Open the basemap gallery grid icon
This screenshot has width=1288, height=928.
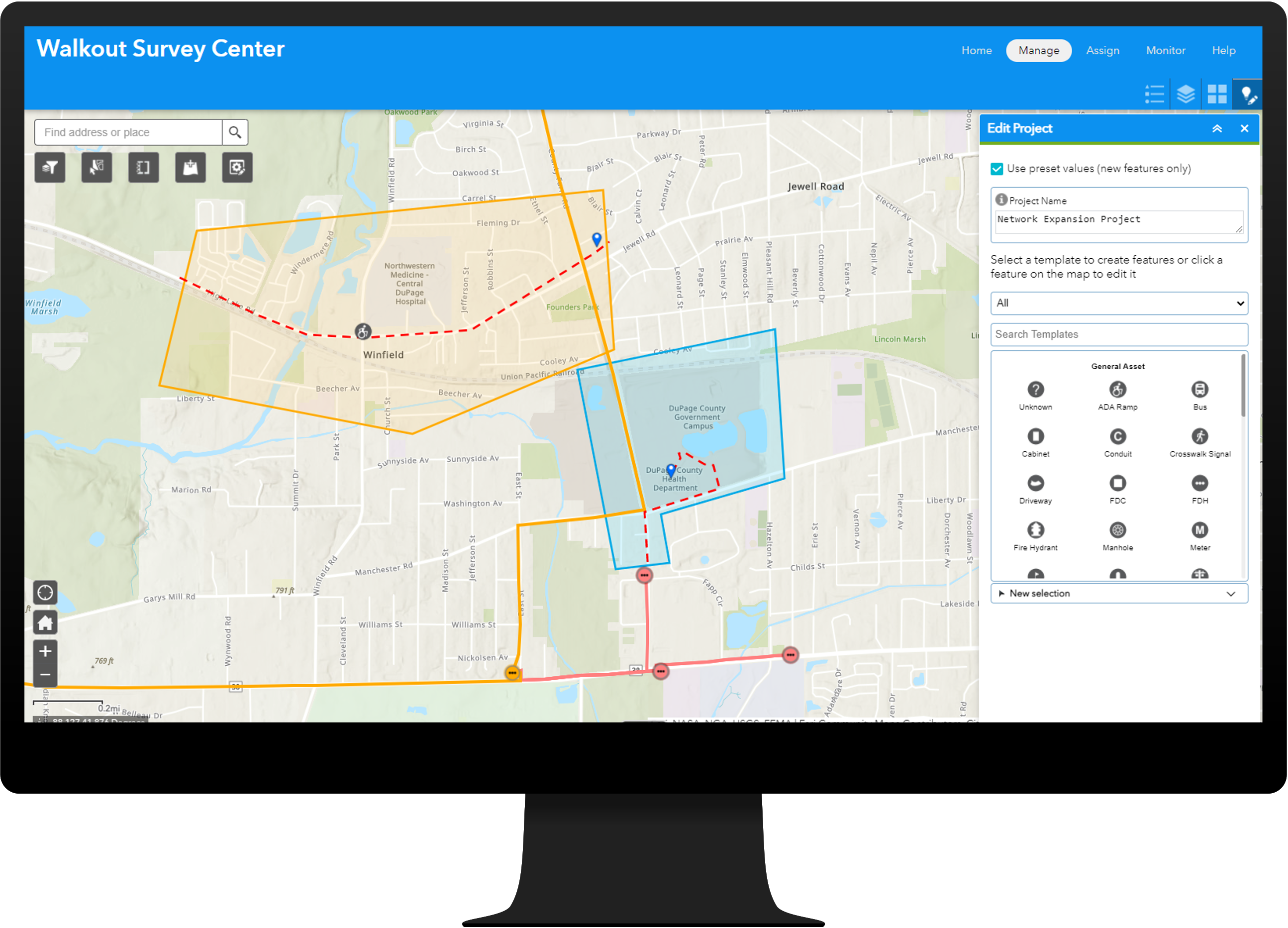(1216, 94)
